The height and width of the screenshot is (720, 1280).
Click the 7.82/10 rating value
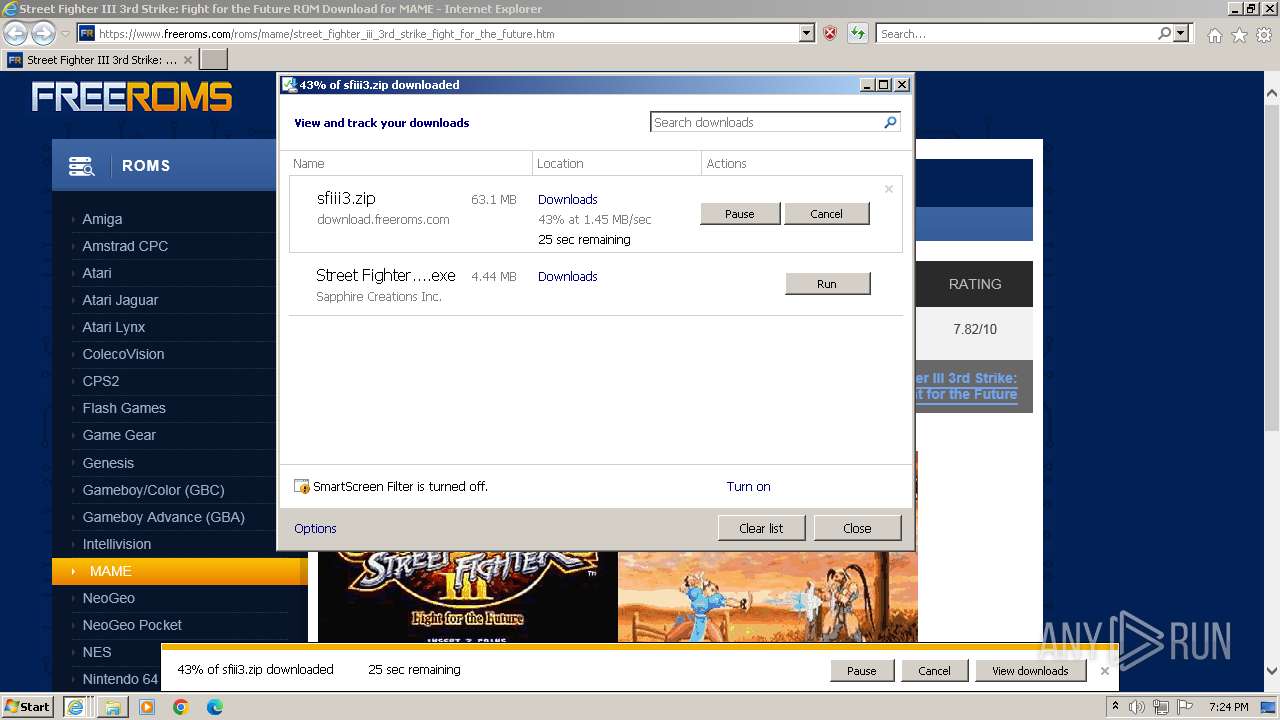(x=975, y=329)
